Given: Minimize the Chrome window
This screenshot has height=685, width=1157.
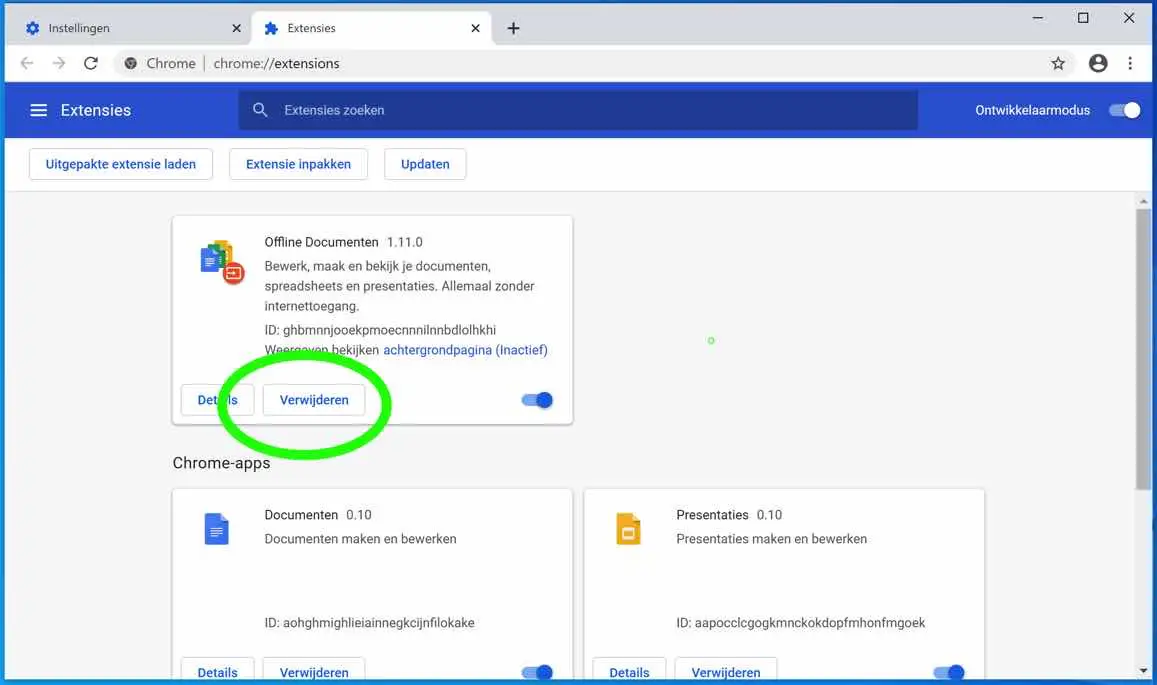Looking at the screenshot, I should tap(1037, 18).
